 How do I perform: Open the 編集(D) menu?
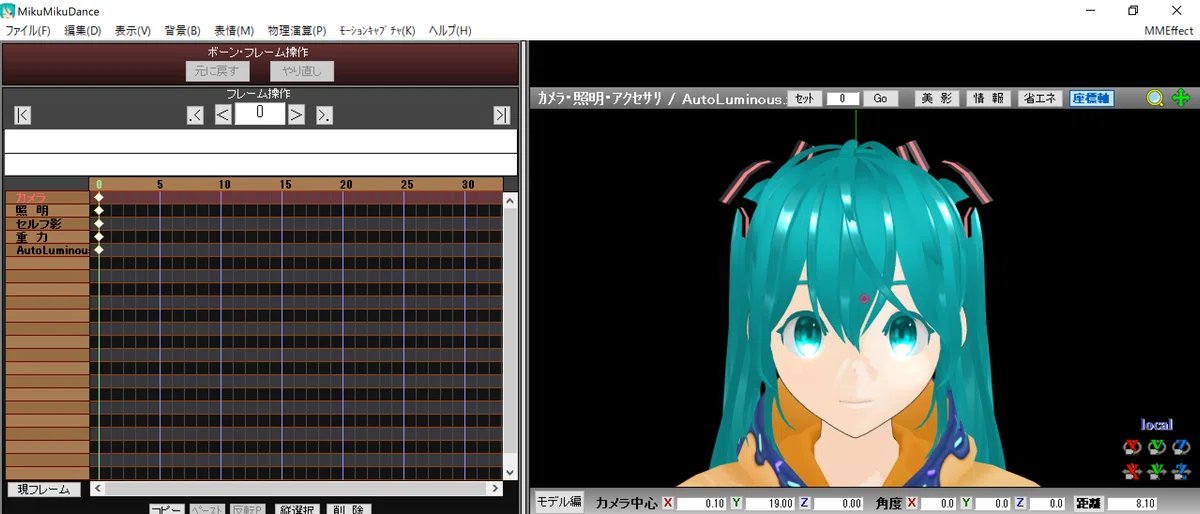pyautogui.click(x=83, y=31)
